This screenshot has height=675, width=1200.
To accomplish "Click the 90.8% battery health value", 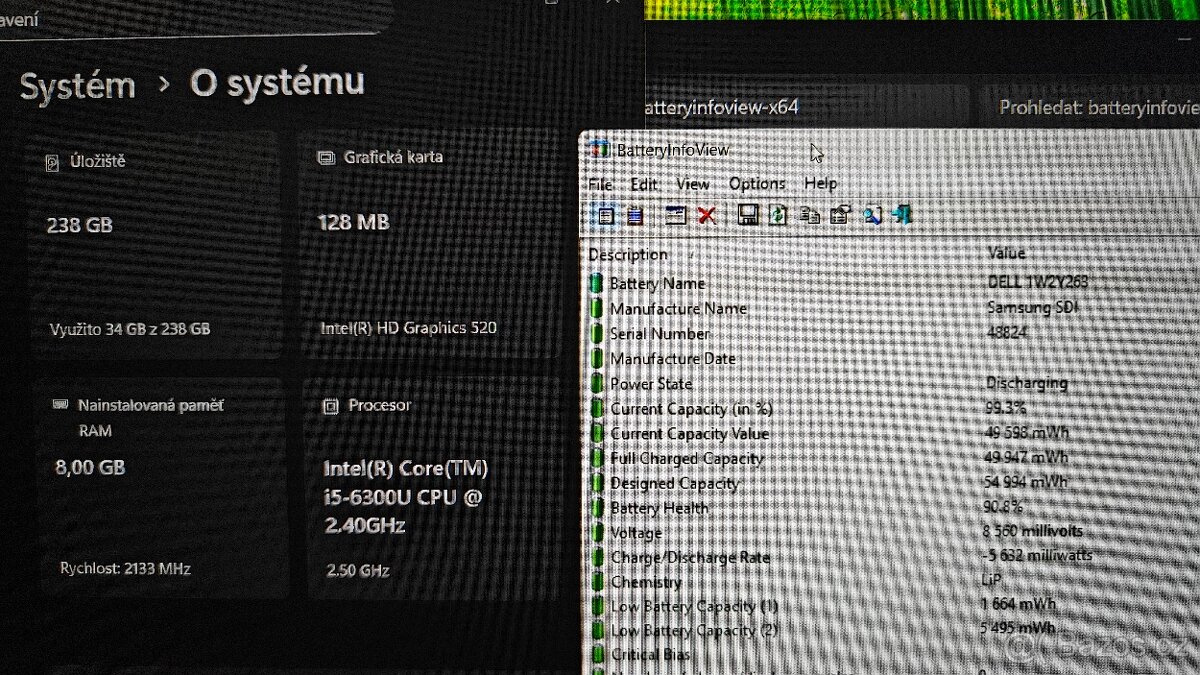I will coord(1003,507).
